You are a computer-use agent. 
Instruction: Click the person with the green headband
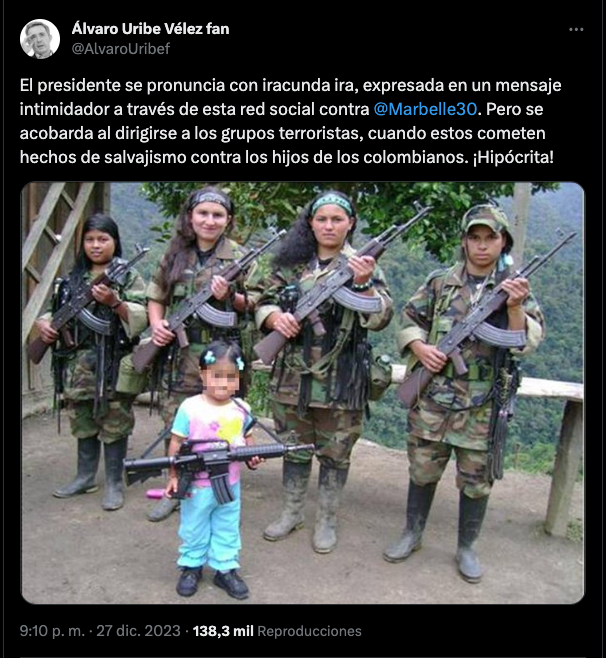325,369
